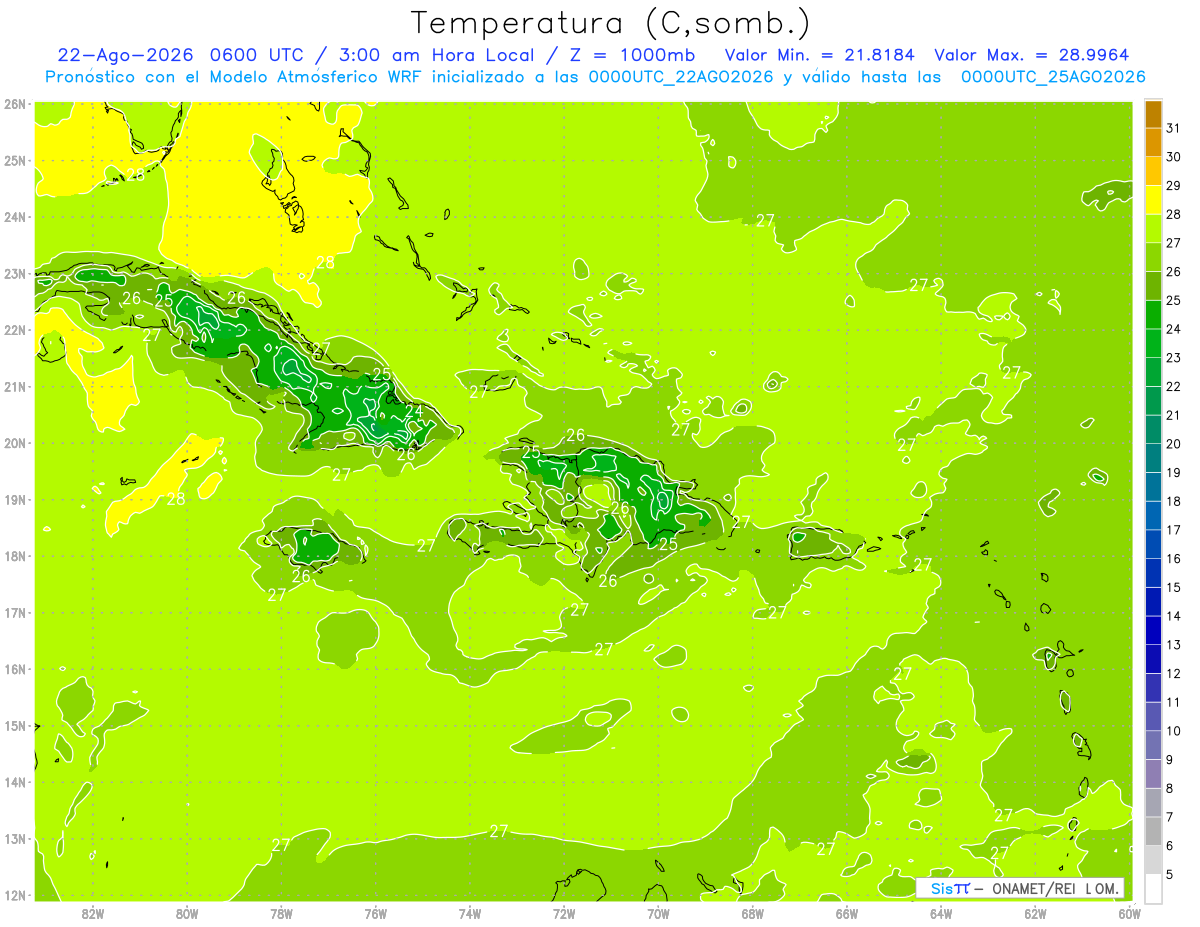Click the latitude axis label '24N'
The width and height of the screenshot is (1200, 927).
point(15,217)
